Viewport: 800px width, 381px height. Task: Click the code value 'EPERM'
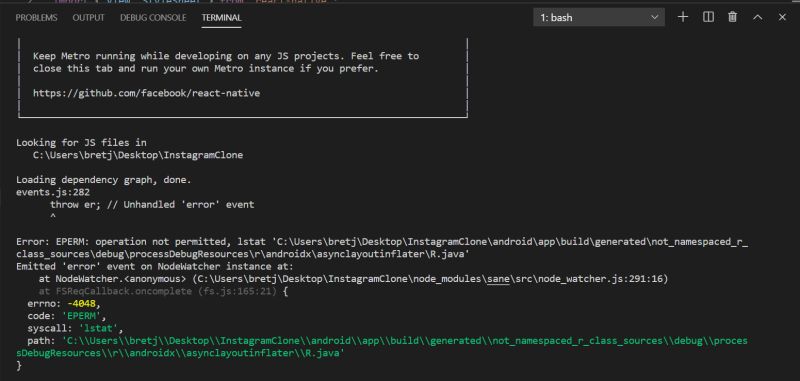[x=81, y=316]
